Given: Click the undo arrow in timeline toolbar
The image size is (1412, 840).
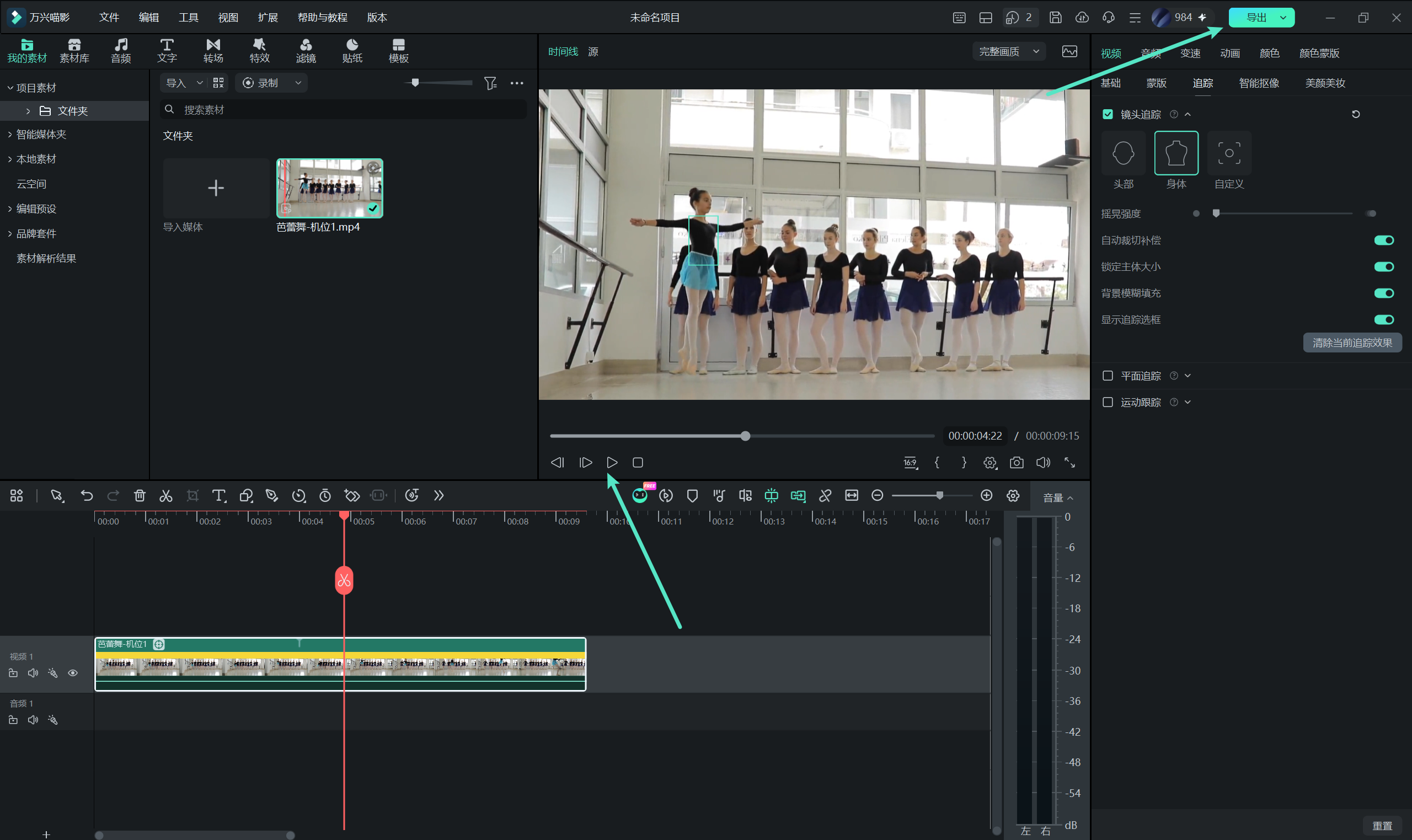Looking at the screenshot, I should point(87,496).
